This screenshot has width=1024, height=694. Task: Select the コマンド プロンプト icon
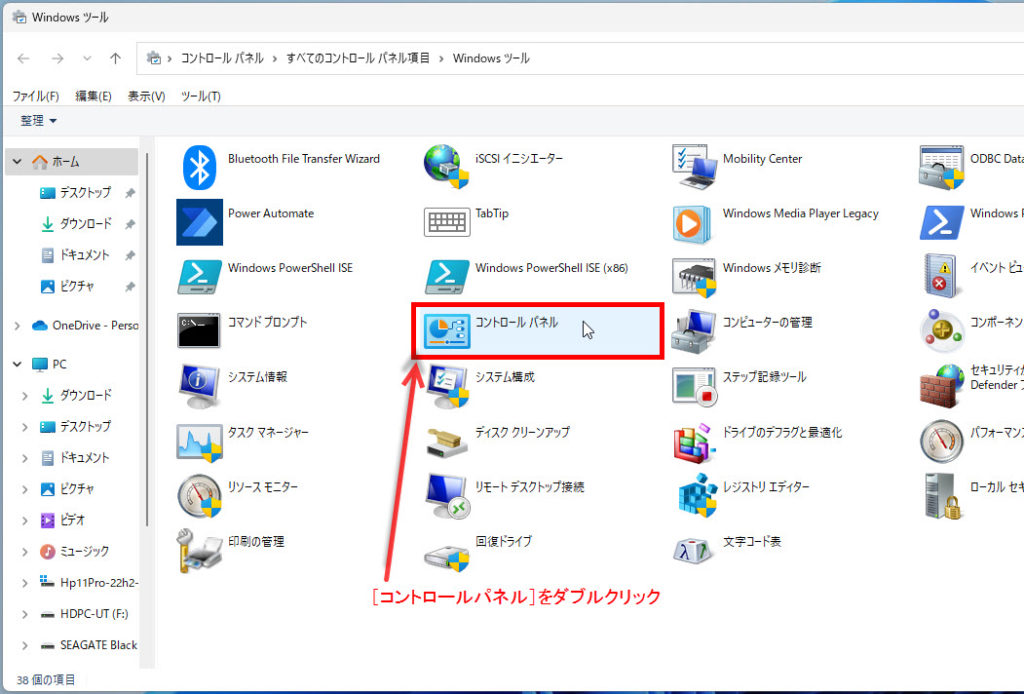199,331
